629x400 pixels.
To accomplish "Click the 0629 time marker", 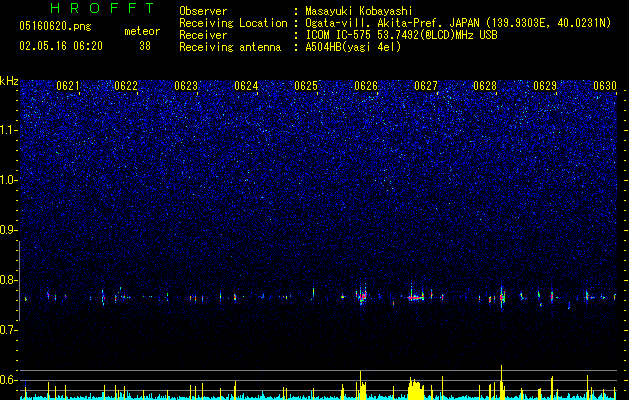I will 545,86.
